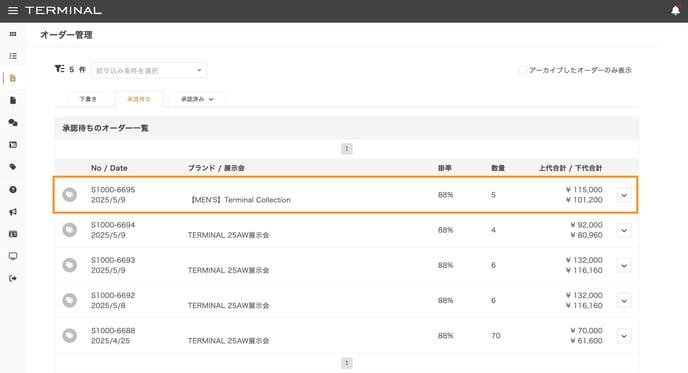Switch to the 下書き tab
688x373 pixels.
[88, 99]
